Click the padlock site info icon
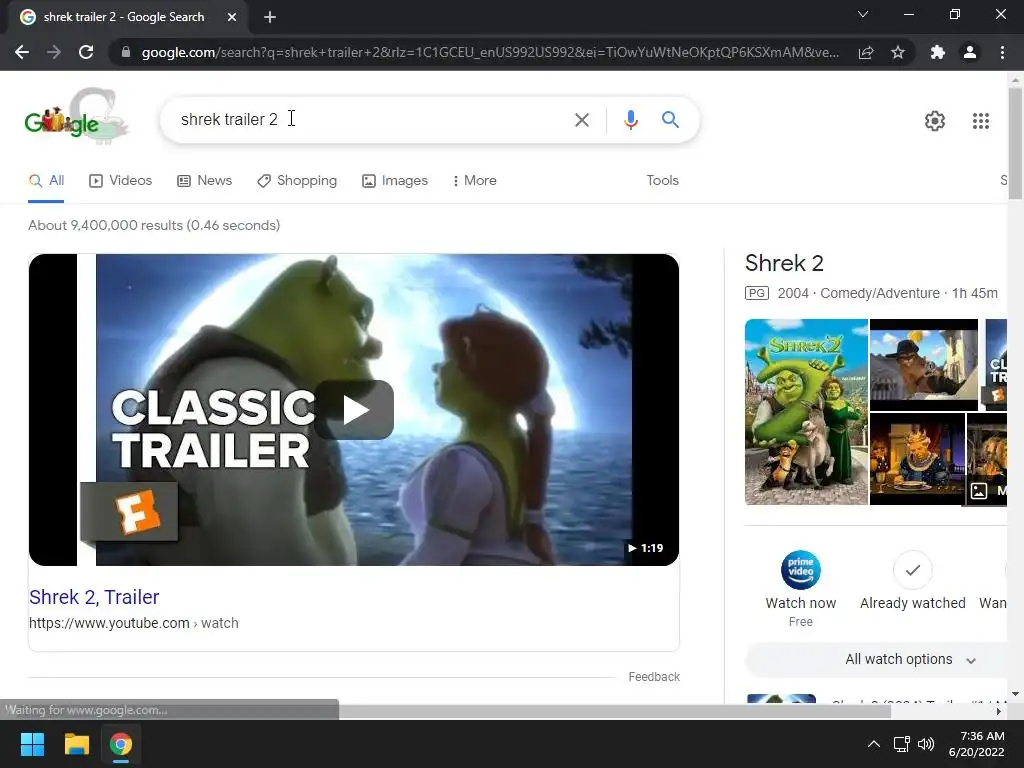The width and height of the screenshot is (1024, 768). pos(126,52)
